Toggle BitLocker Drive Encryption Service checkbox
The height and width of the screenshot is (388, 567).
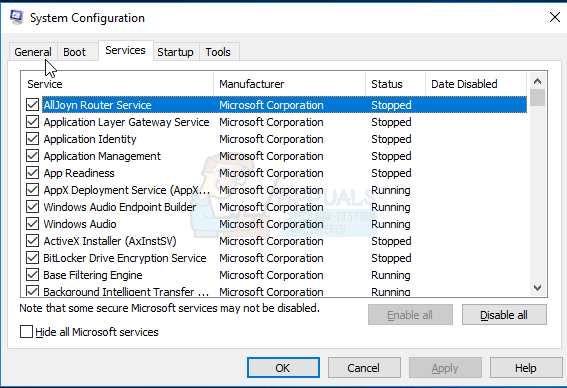[33, 258]
